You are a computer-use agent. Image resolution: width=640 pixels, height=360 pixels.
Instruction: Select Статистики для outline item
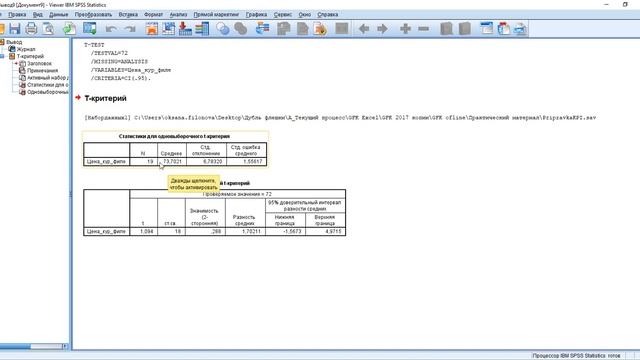[x=47, y=85]
